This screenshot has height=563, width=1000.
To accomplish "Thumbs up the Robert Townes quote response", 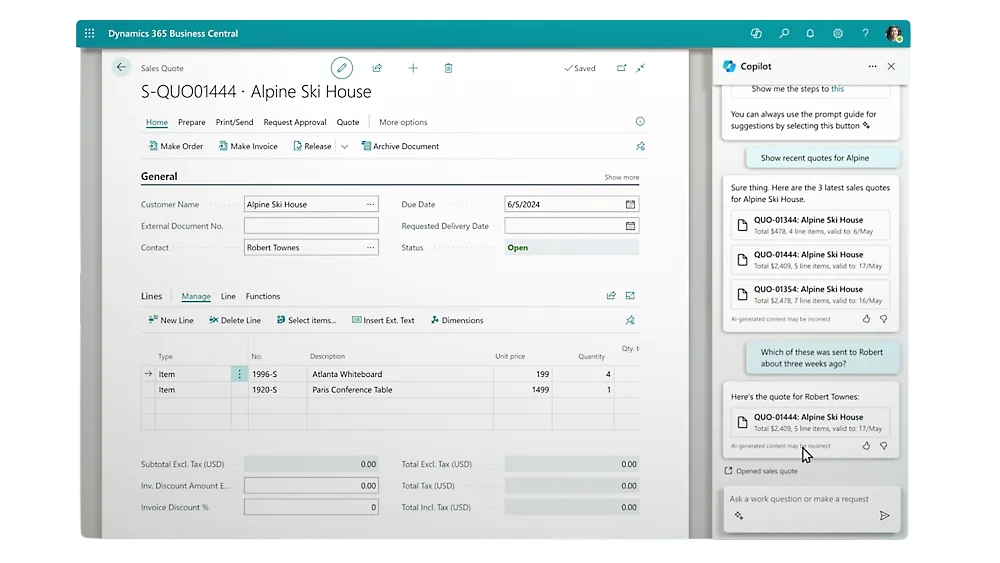I will pos(866,446).
